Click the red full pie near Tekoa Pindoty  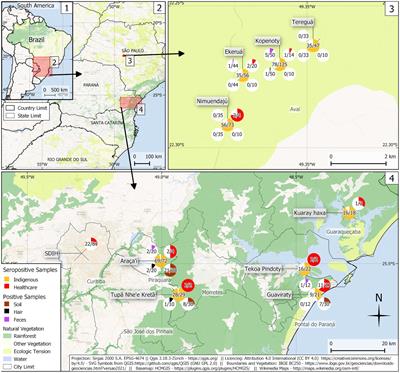coord(314,259)
